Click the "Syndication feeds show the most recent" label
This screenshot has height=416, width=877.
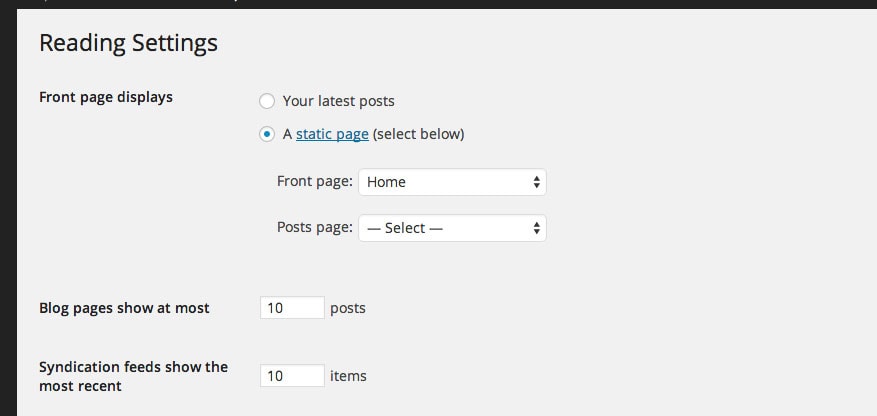133,376
